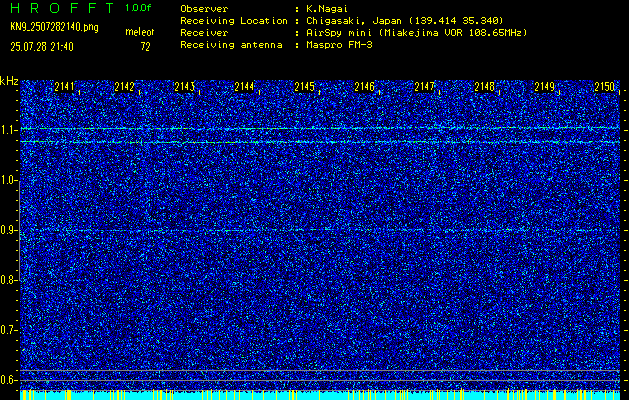Click the 2148 time marker
Screen dimensions: 629x400
pos(484,87)
